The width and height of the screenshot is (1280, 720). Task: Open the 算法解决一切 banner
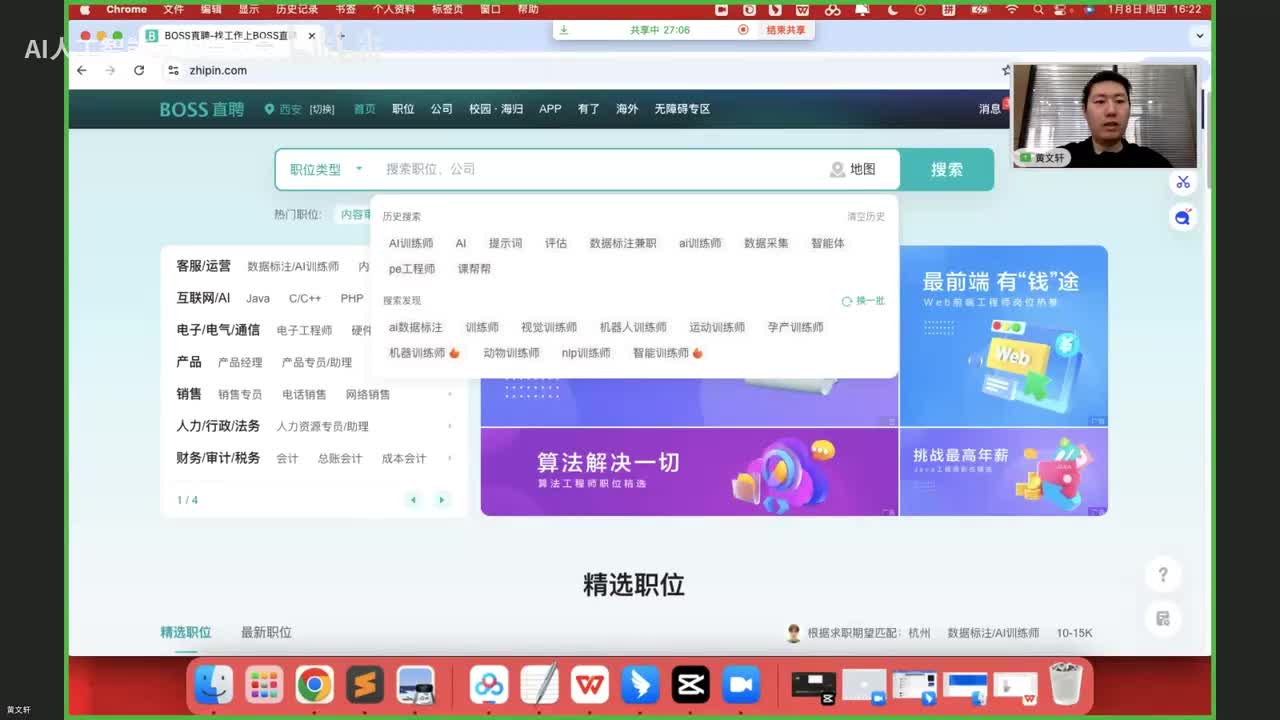(689, 472)
